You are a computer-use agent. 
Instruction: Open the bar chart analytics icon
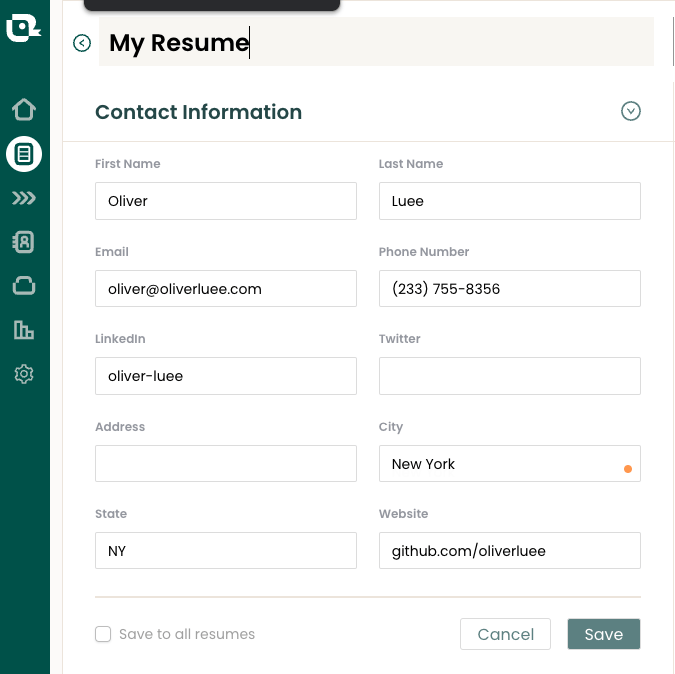(x=24, y=330)
